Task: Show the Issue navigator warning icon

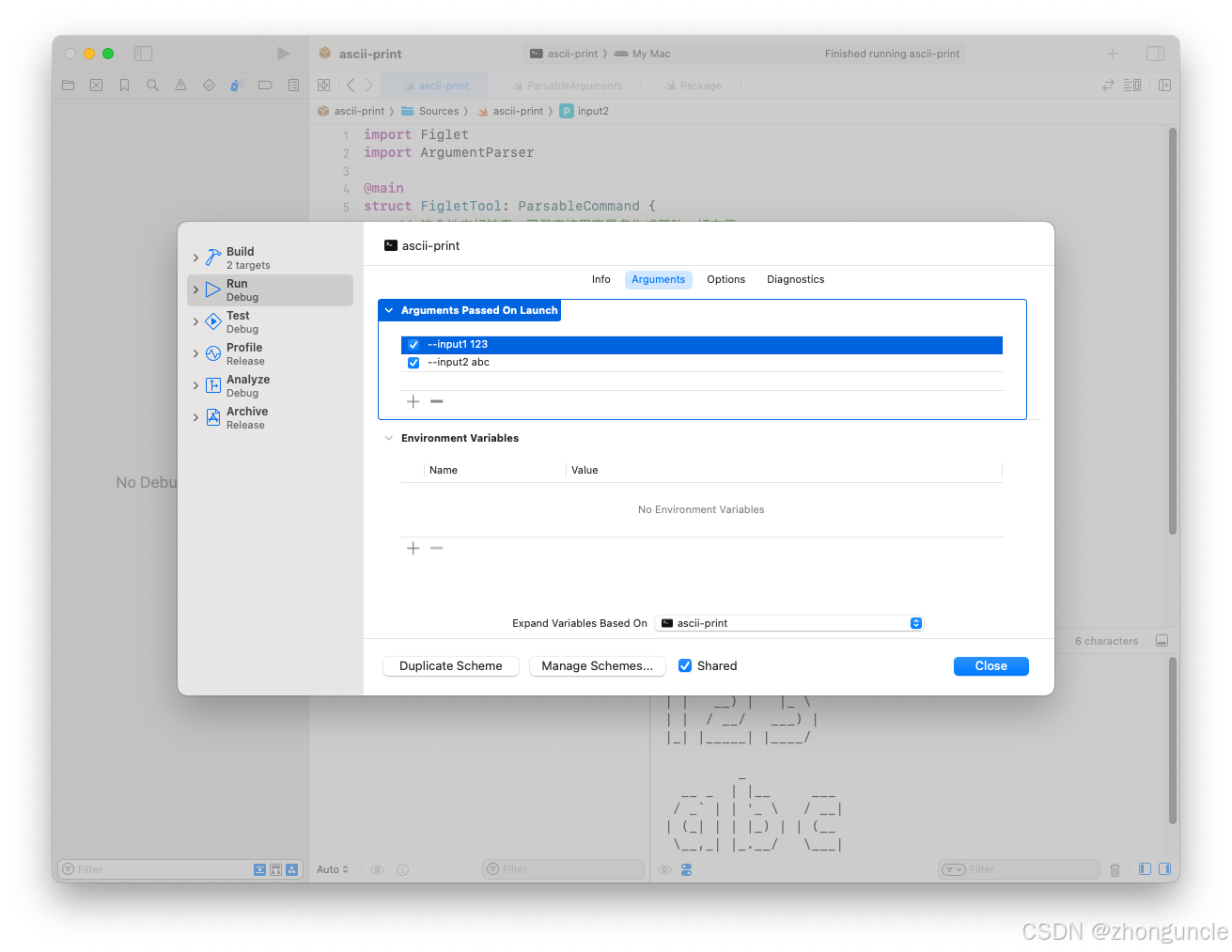Action: [x=180, y=85]
